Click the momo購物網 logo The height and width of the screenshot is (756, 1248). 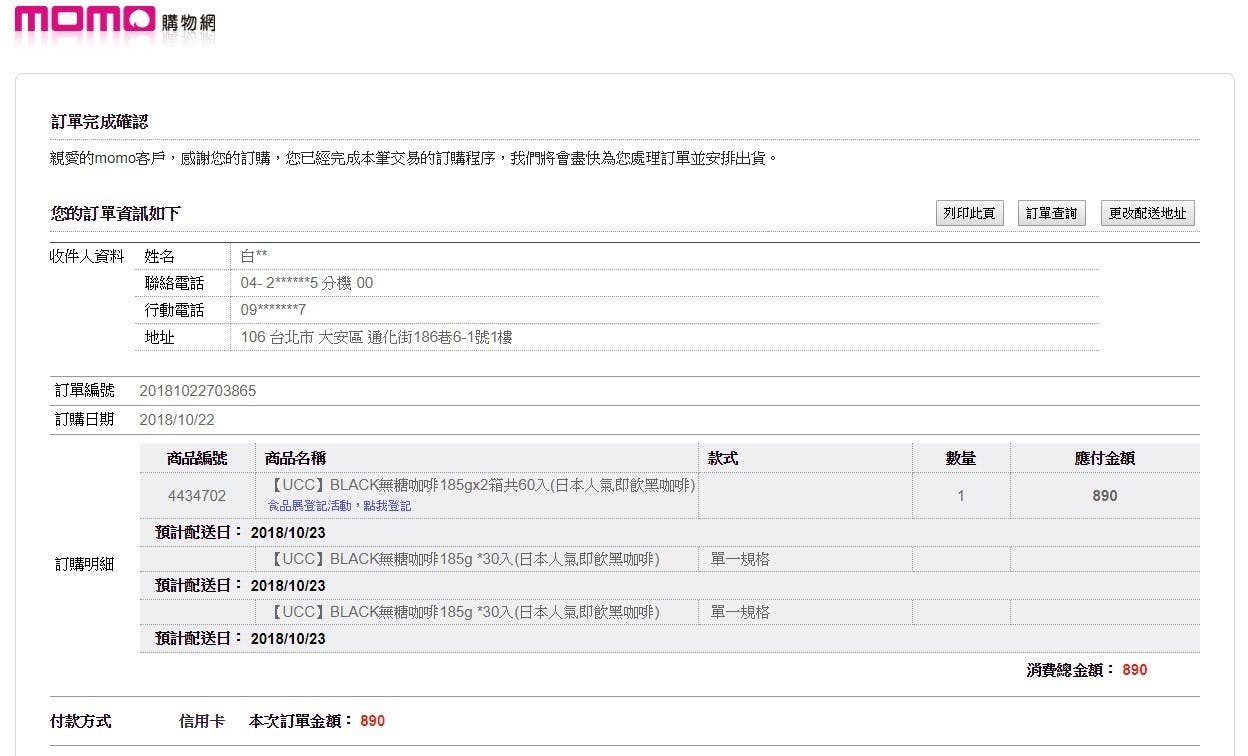114,21
